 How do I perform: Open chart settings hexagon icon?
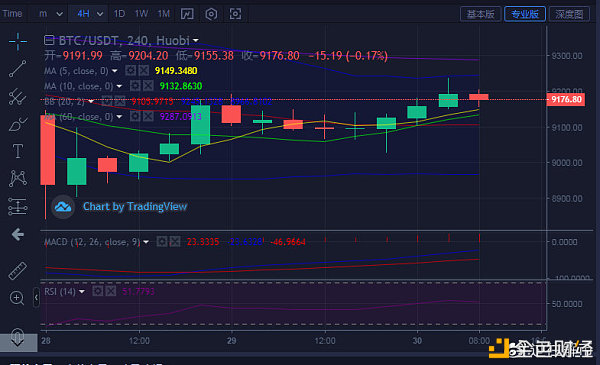pyautogui.click(x=211, y=14)
